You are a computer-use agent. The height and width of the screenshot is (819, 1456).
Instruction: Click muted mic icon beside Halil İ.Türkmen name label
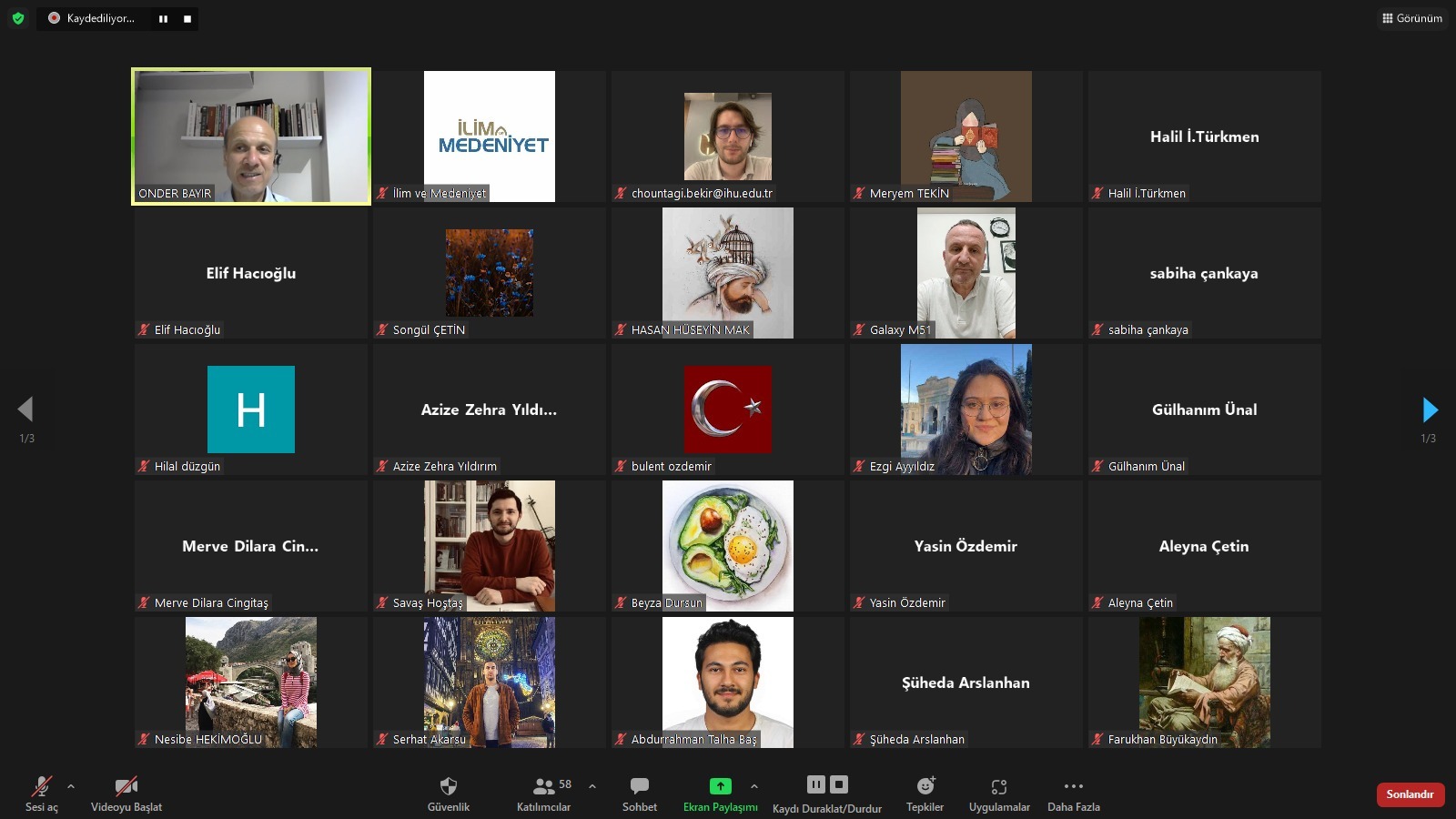click(1097, 193)
